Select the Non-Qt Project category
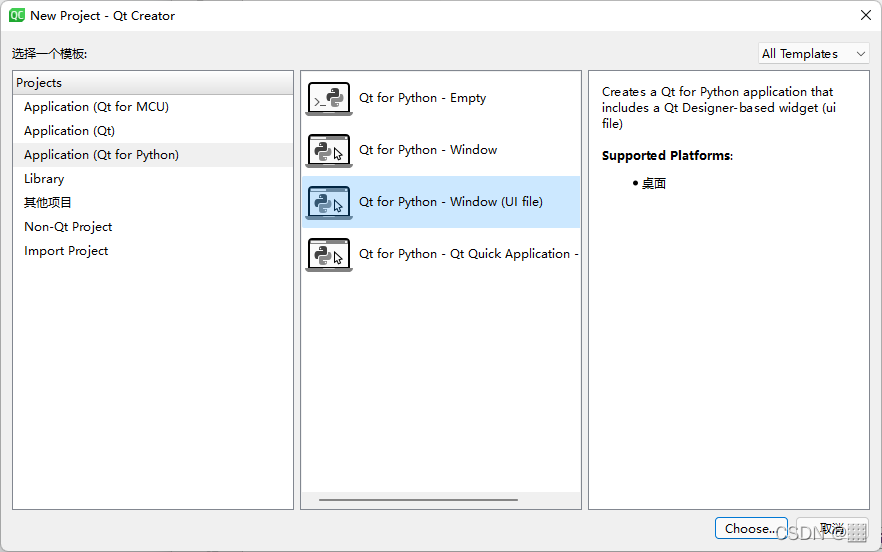This screenshot has width=882, height=552. point(152,227)
